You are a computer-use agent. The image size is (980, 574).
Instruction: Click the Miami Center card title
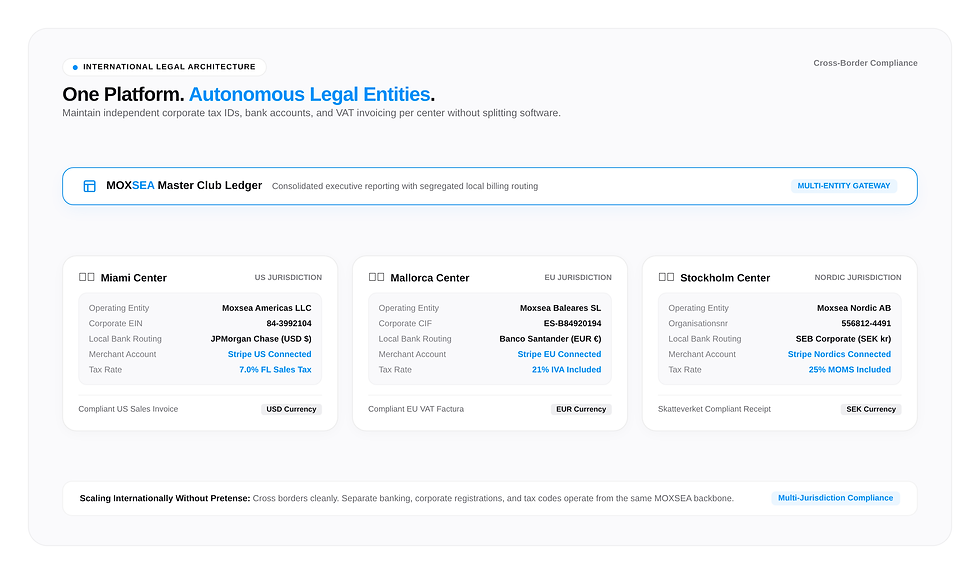click(134, 278)
